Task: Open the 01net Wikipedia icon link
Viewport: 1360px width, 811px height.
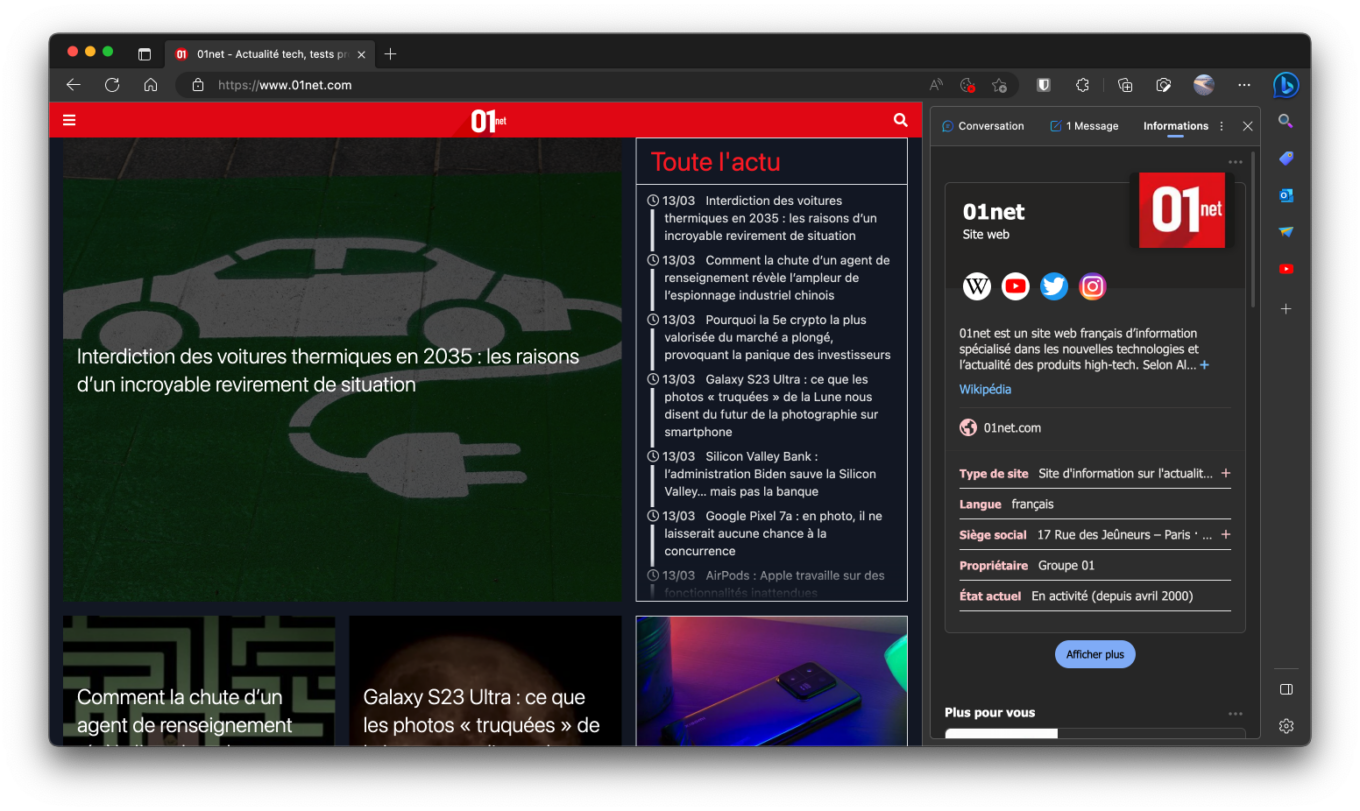Action: (977, 287)
